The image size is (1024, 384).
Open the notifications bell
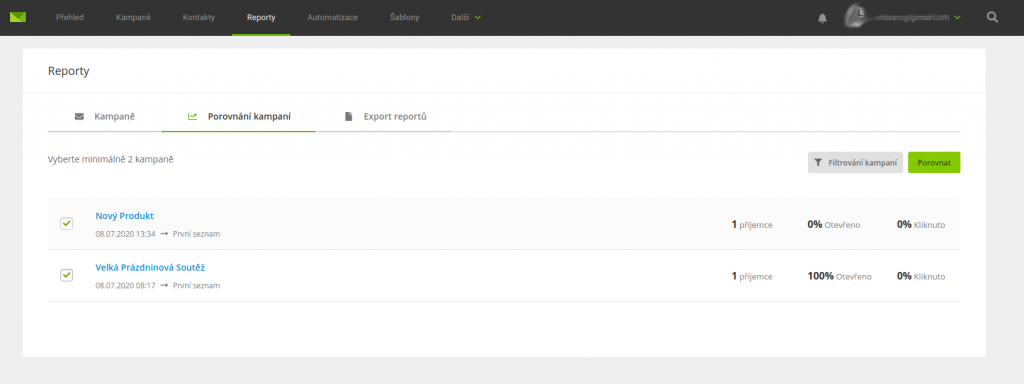pos(822,18)
